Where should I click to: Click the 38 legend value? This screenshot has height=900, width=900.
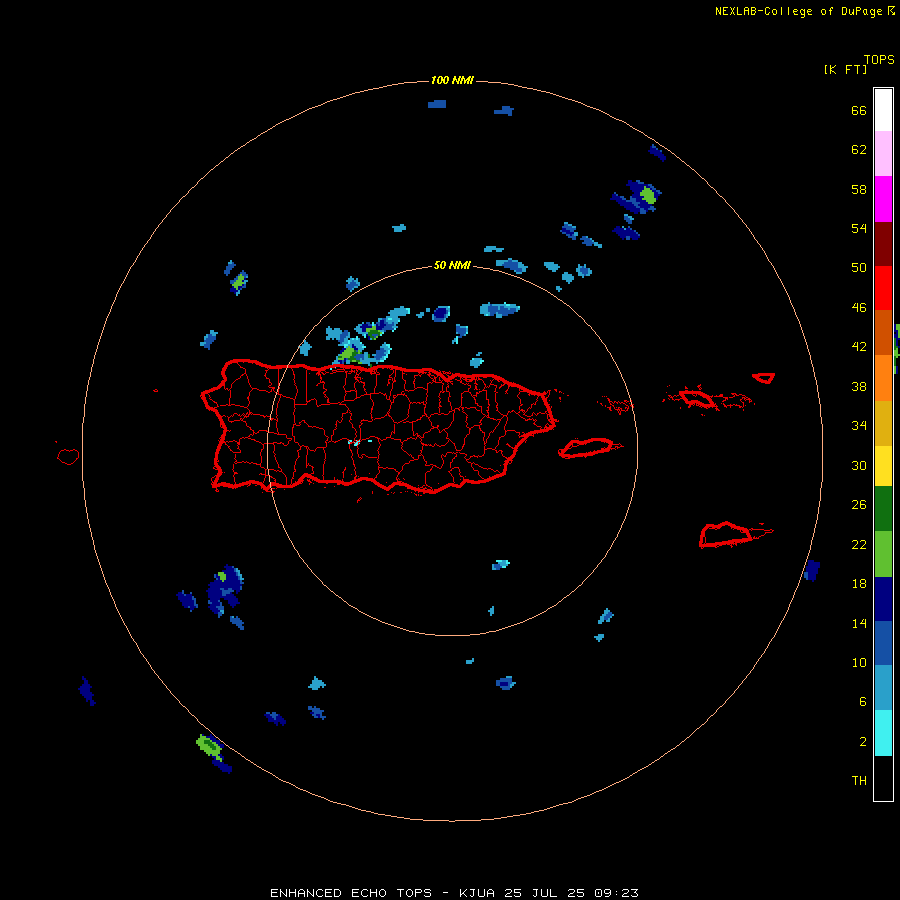click(x=859, y=386)
